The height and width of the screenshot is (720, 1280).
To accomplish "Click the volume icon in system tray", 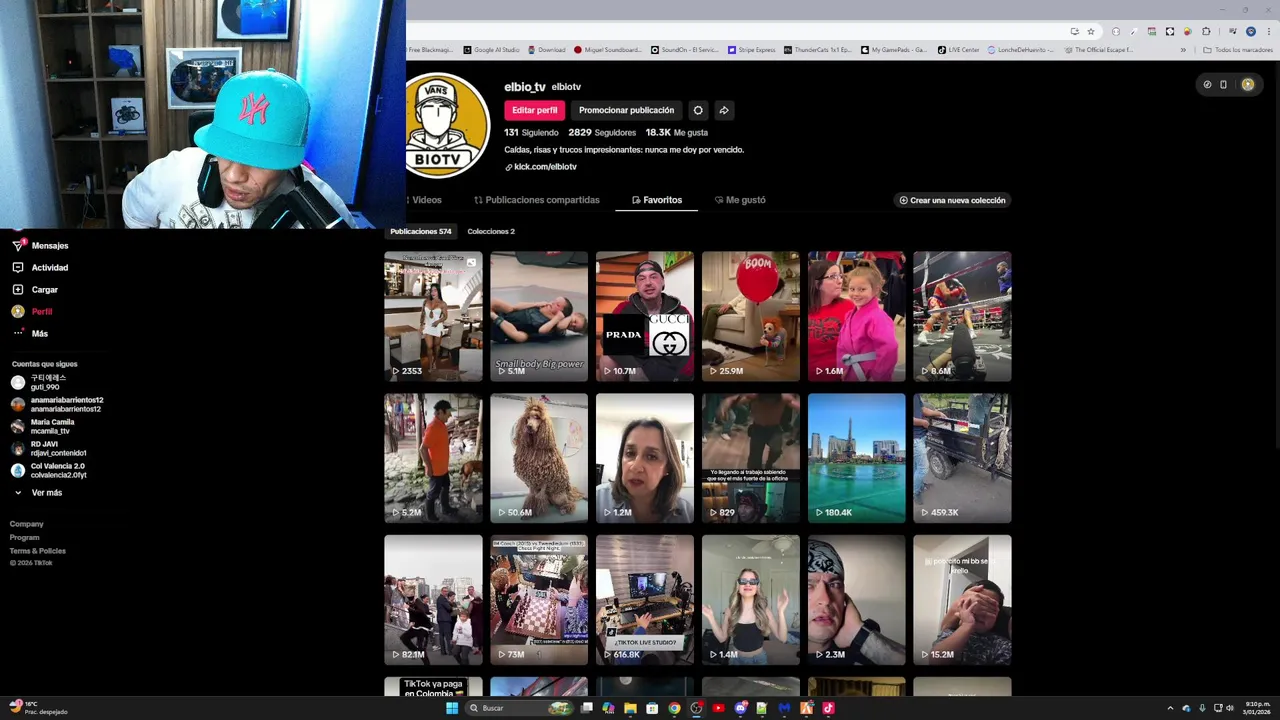I will (1230, 708).
